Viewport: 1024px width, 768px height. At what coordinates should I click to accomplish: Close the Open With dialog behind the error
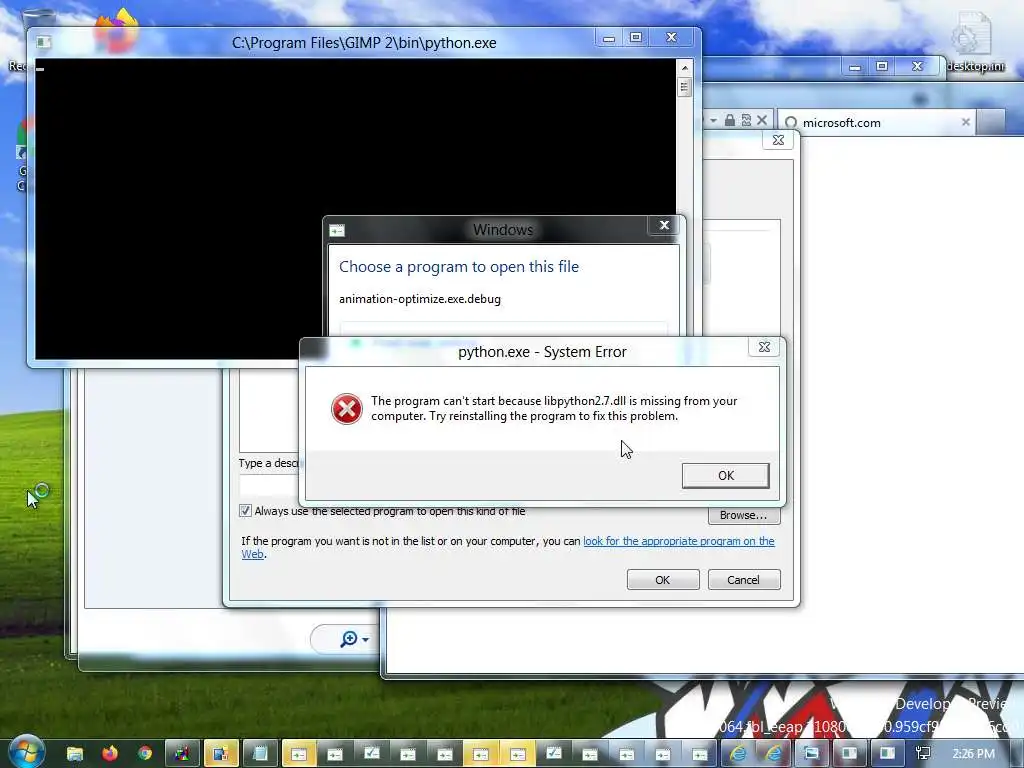click(x=778, y=140)
